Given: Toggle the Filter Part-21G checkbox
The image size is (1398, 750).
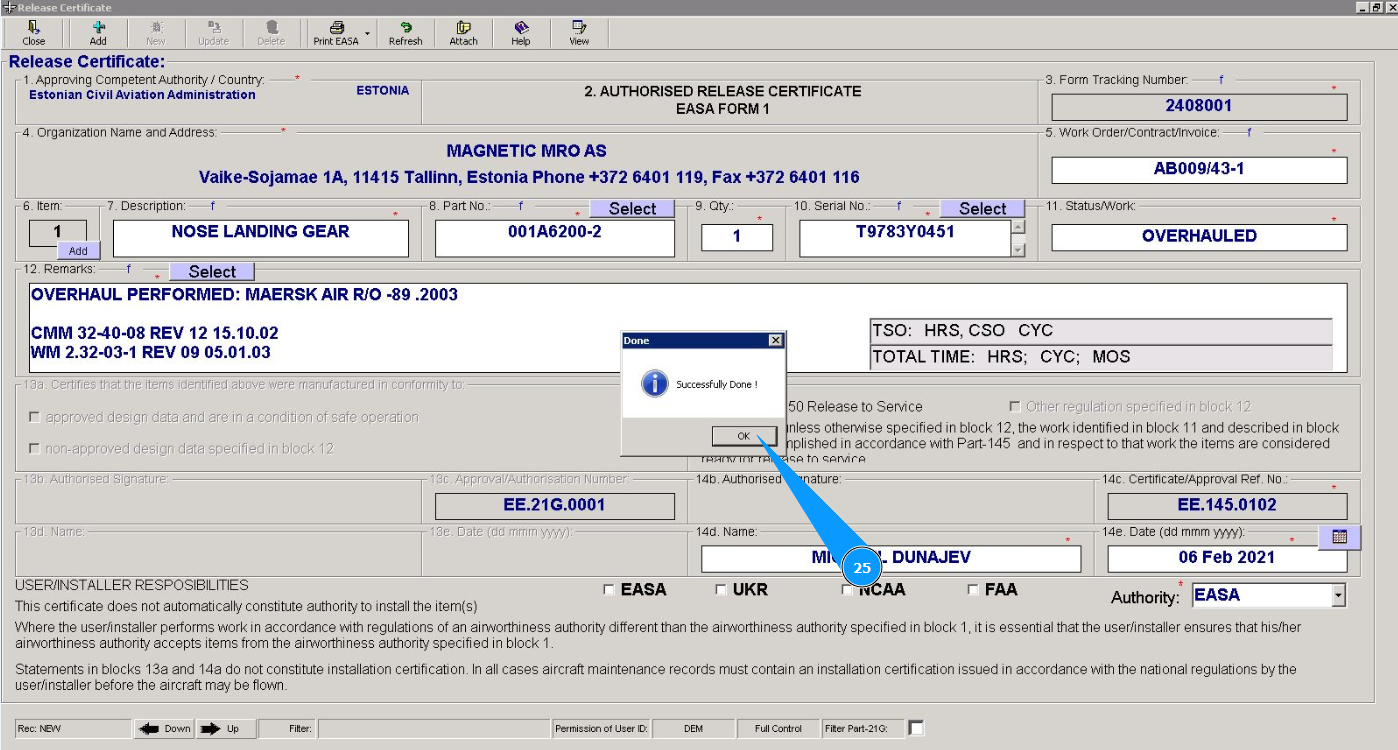Looking at the screenshot, I should 916,728.
